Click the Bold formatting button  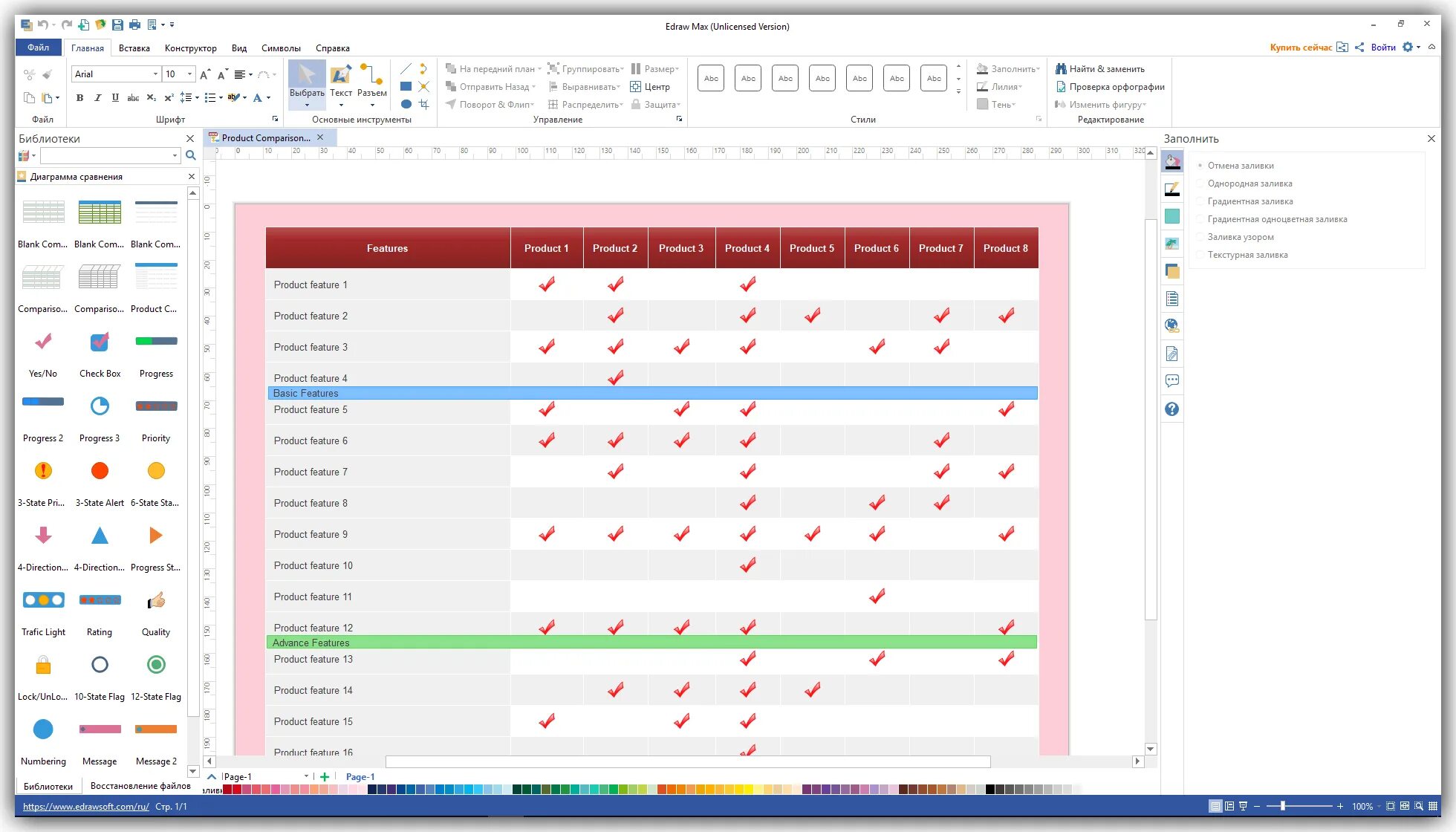pyautogui.click(x=79, y=97)
